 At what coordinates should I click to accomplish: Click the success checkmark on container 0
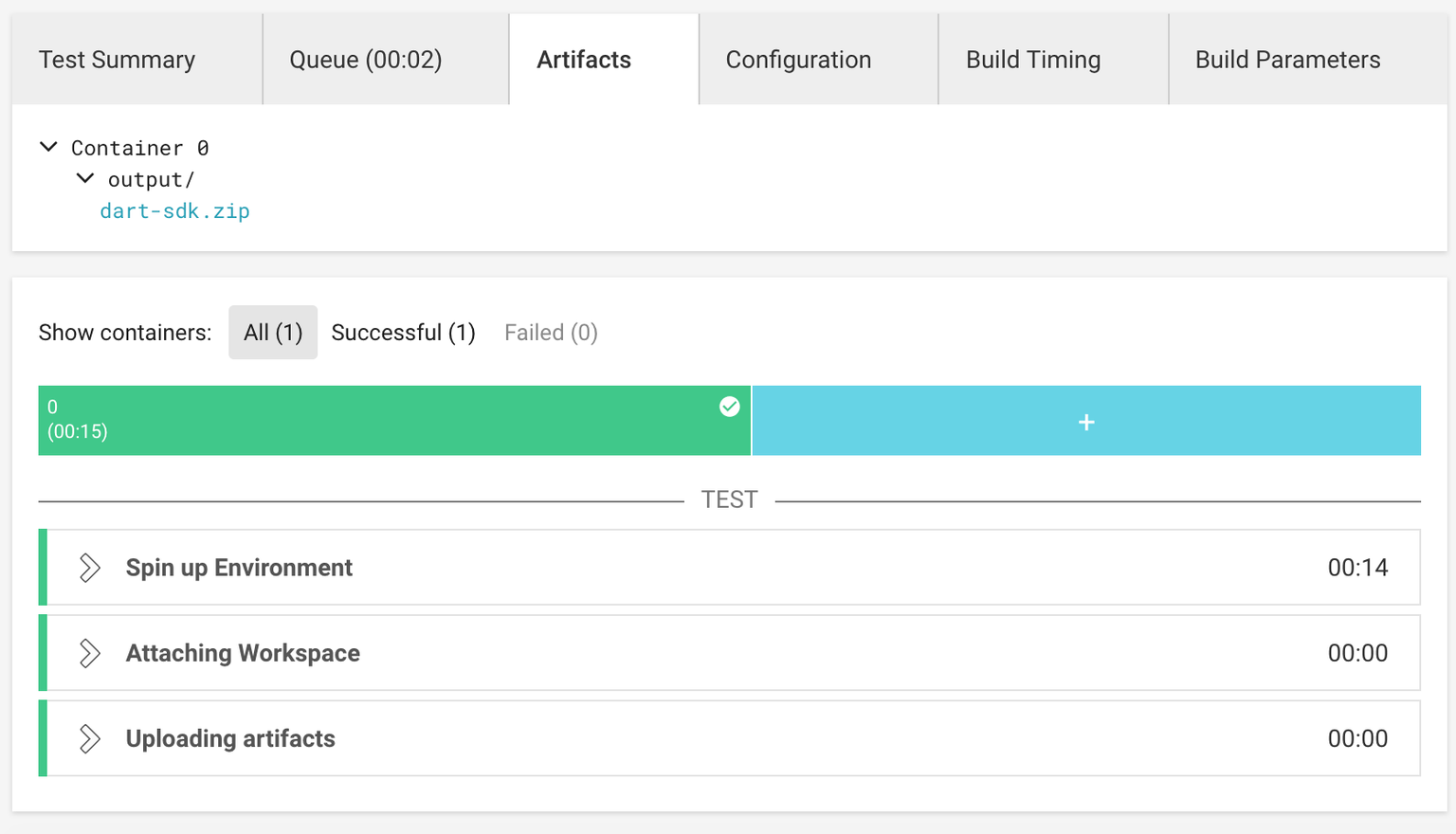coord(729,406)
